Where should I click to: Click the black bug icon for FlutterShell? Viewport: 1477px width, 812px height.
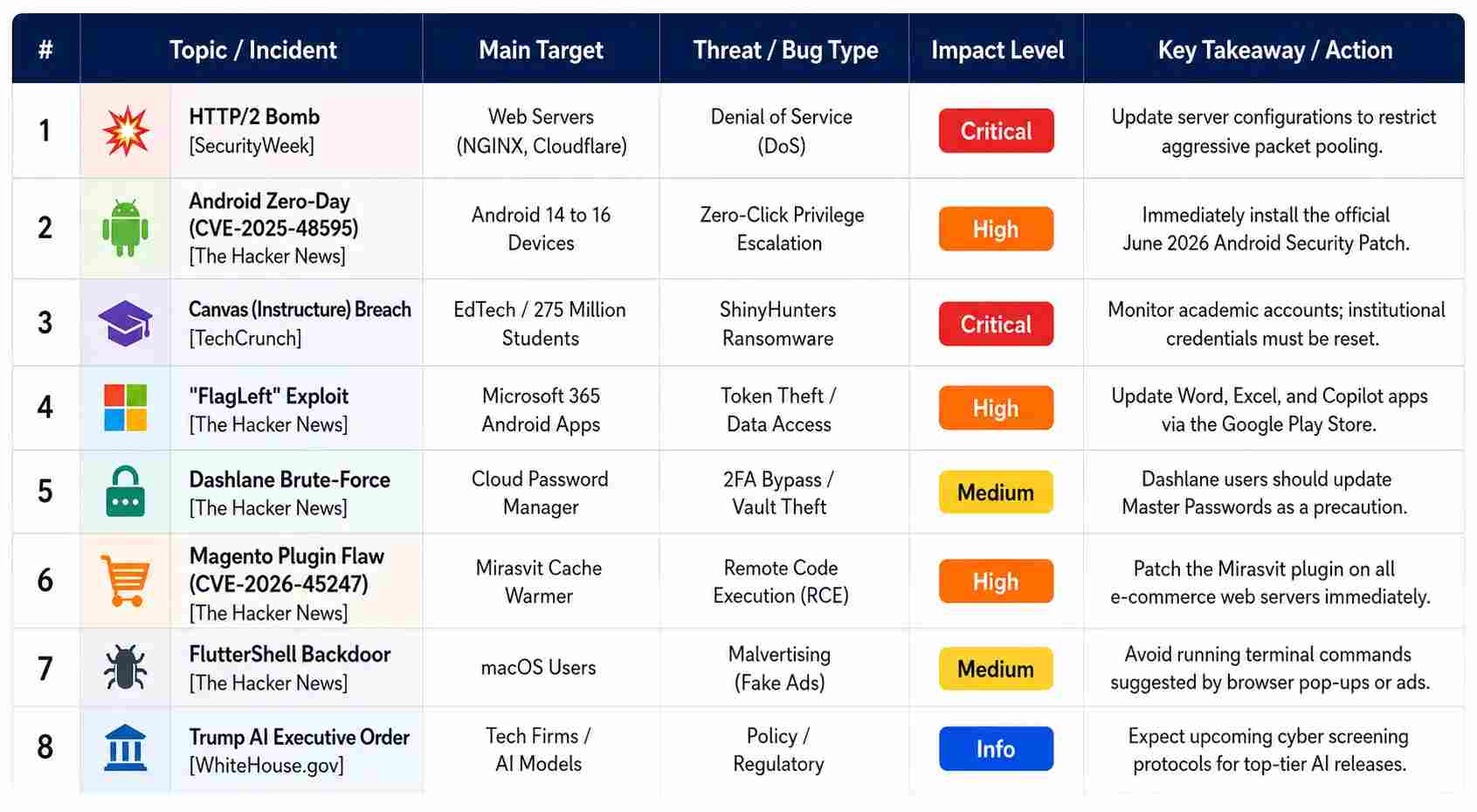[126, 668]
